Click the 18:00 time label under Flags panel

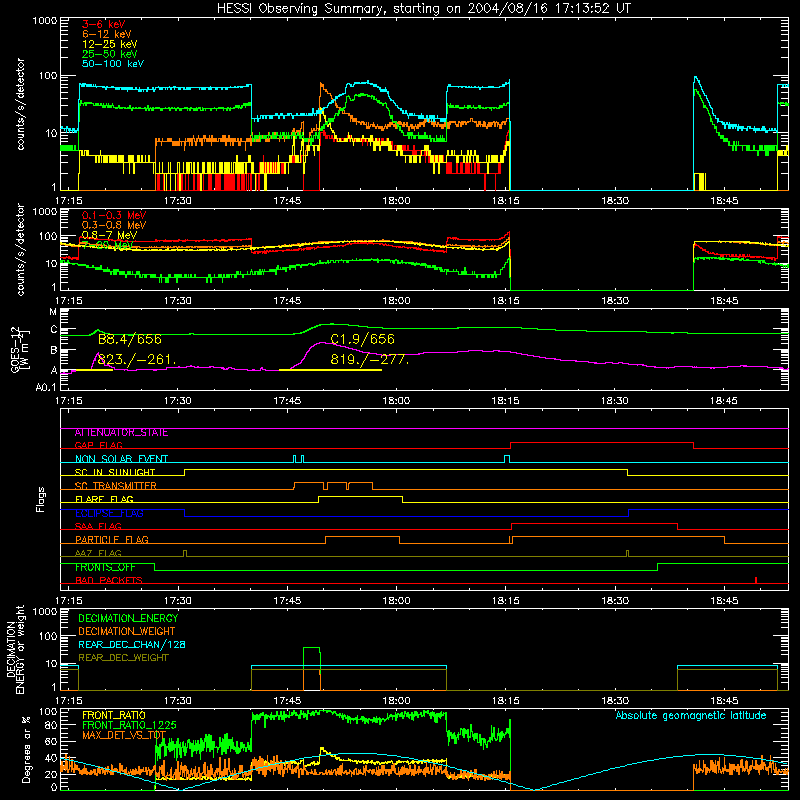396,601
